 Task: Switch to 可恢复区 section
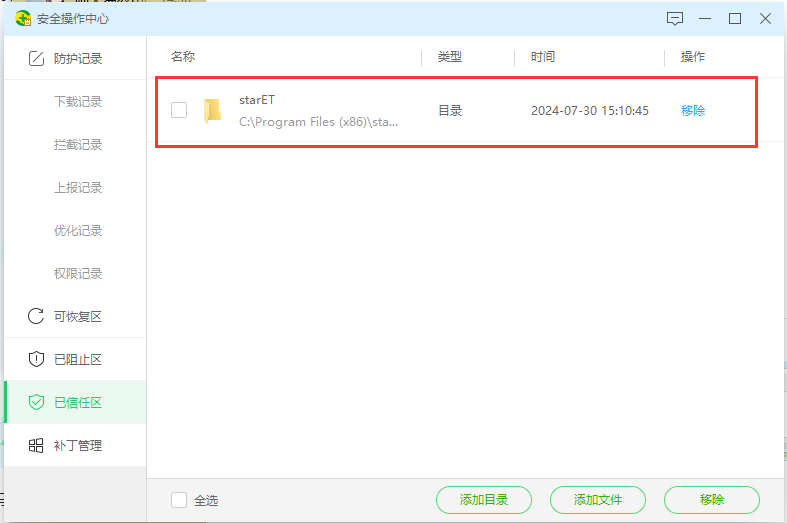pyautogui.click(x=75, y=316)
